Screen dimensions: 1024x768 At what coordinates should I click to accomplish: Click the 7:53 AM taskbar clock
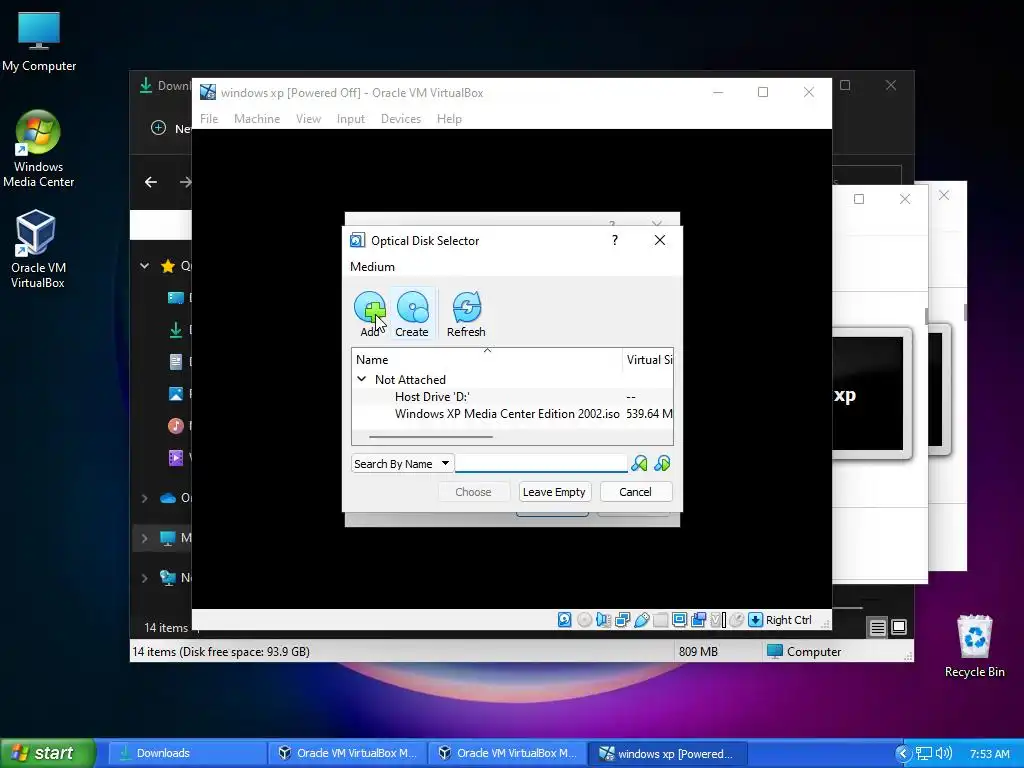tap(989, 754)
